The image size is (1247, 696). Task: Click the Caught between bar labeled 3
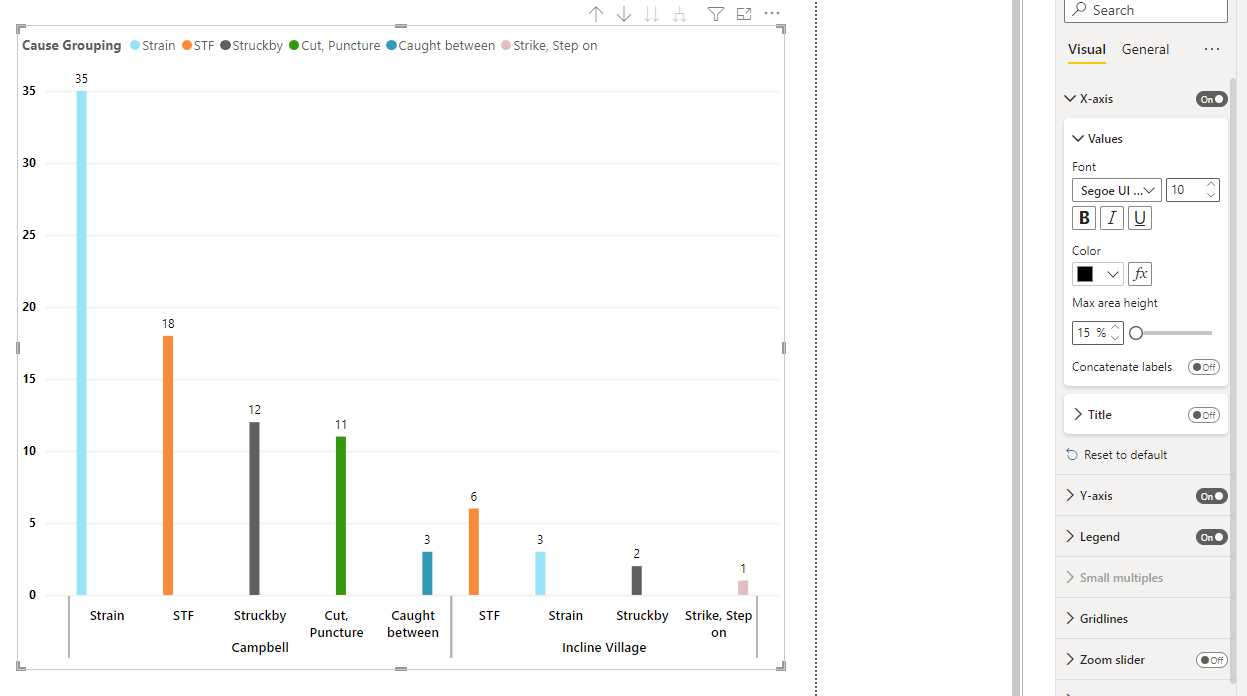(427, 573)
